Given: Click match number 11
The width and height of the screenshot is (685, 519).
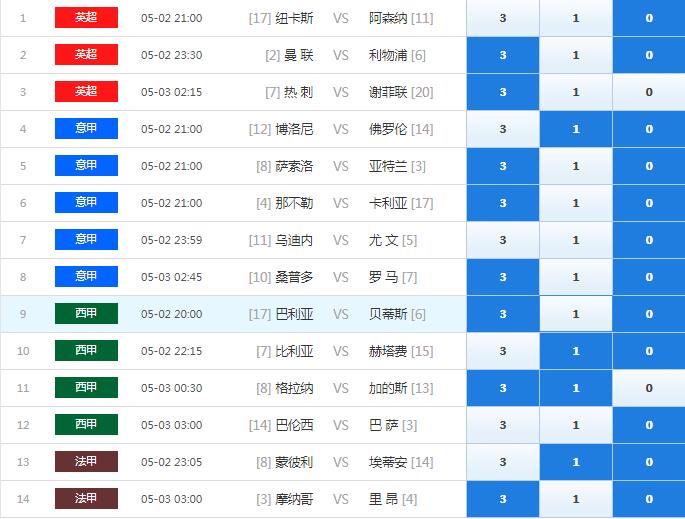Looking at the screenshot, I should 23,388.
